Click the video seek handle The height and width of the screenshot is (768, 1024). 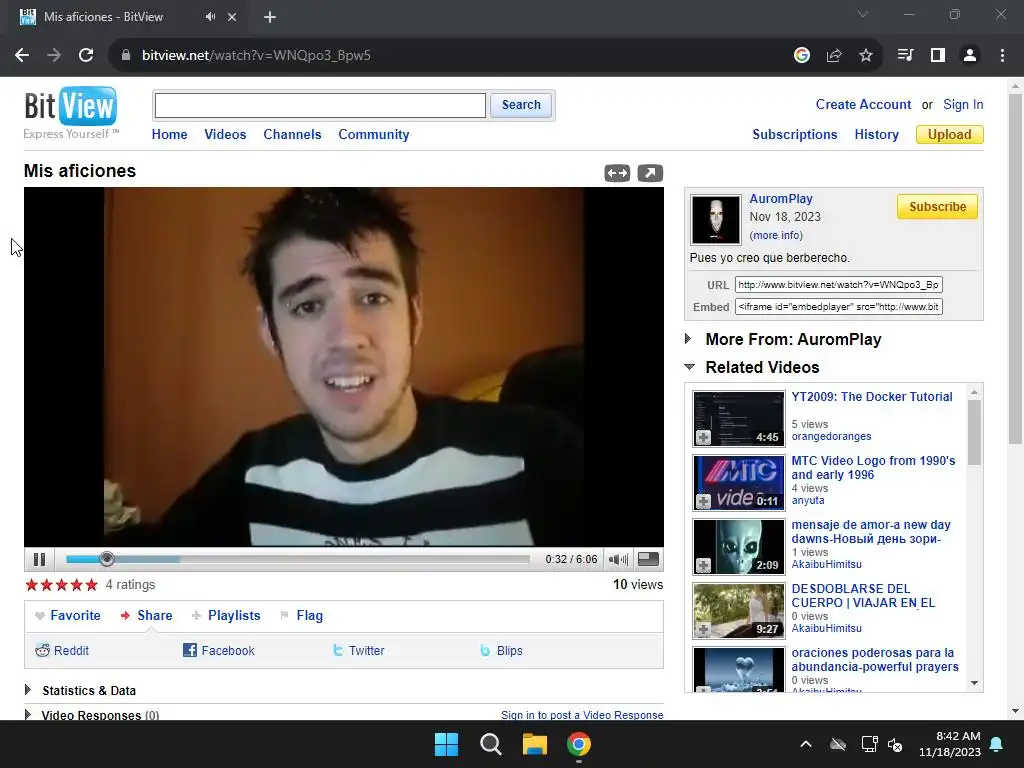click(107, 559)
